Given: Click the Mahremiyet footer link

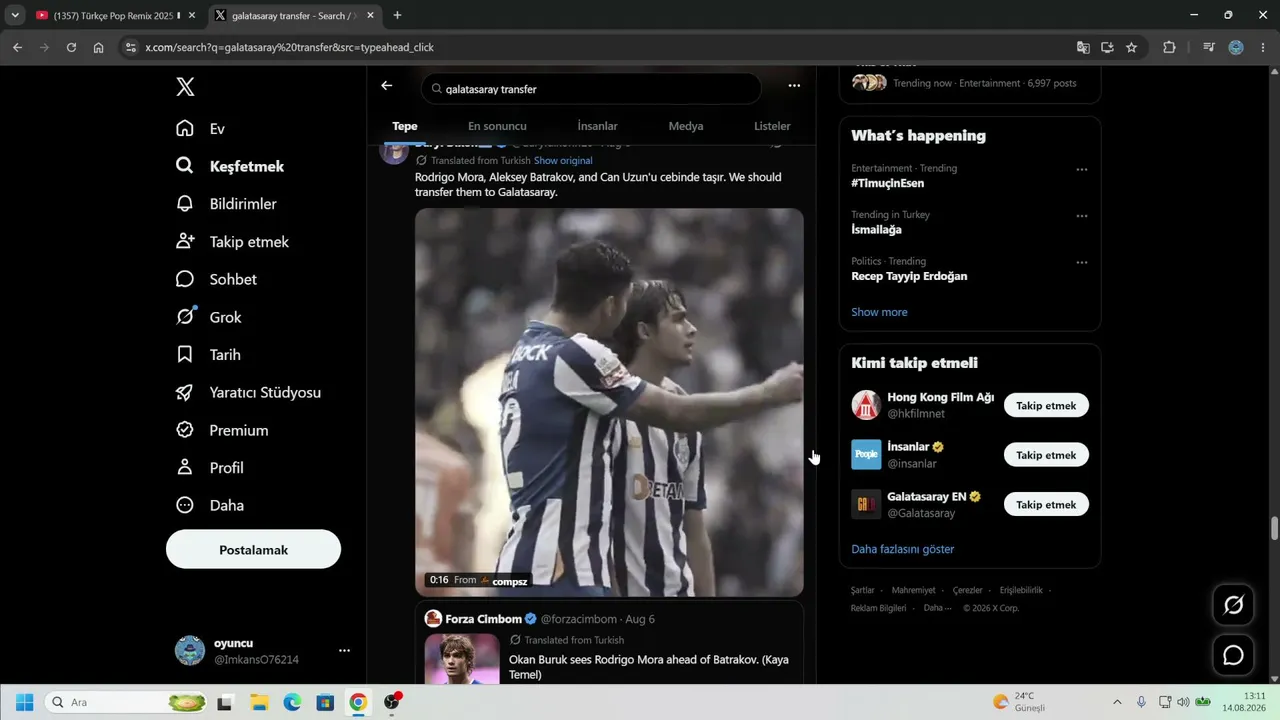Looking at the screenshot, I should [x=913, y=590].
